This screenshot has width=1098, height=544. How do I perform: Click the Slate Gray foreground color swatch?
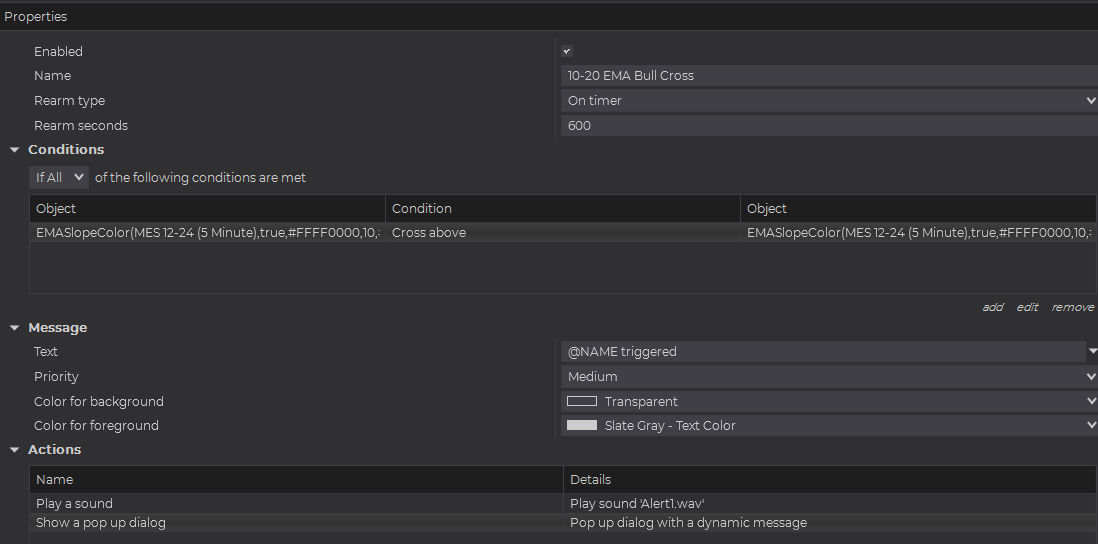click(x=582, y=425)
